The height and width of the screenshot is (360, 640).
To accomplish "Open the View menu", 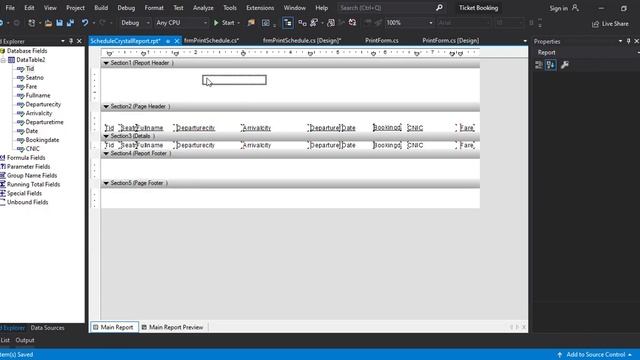I will (50, 8).
